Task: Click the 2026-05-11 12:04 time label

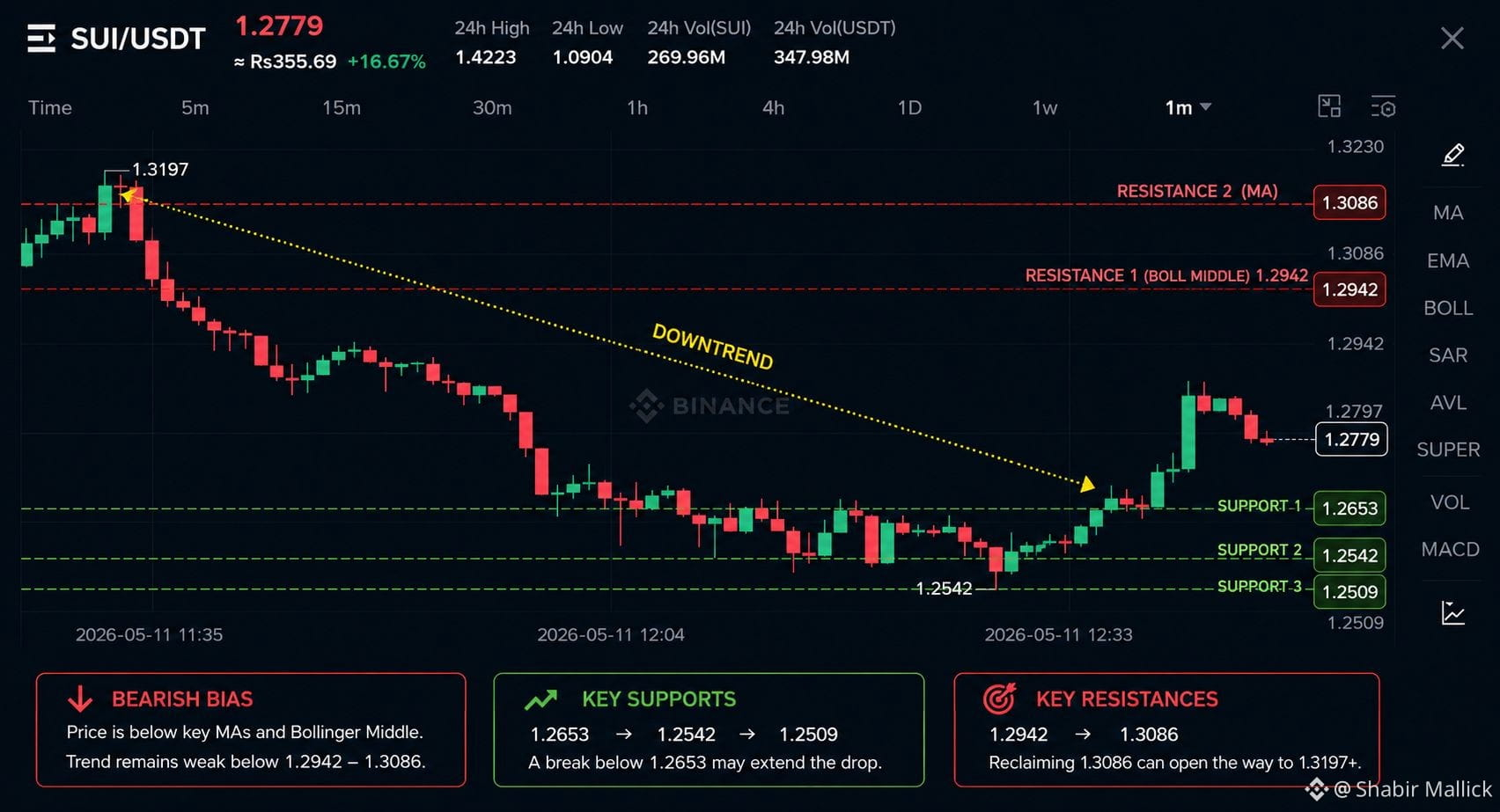Action: click(x=611, y=634)
